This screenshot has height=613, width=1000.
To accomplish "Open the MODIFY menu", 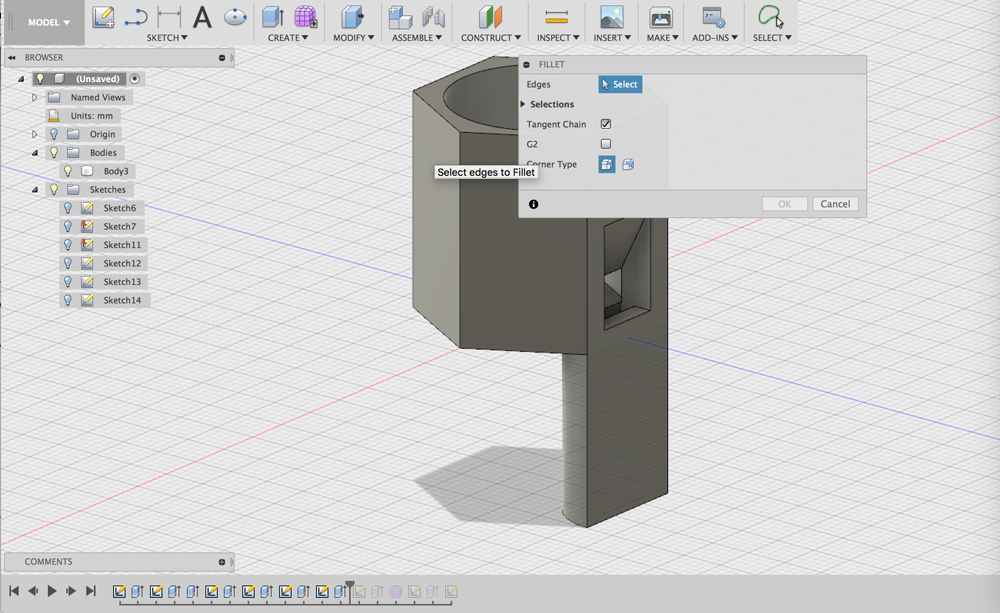I will click(x=353, y=38).
